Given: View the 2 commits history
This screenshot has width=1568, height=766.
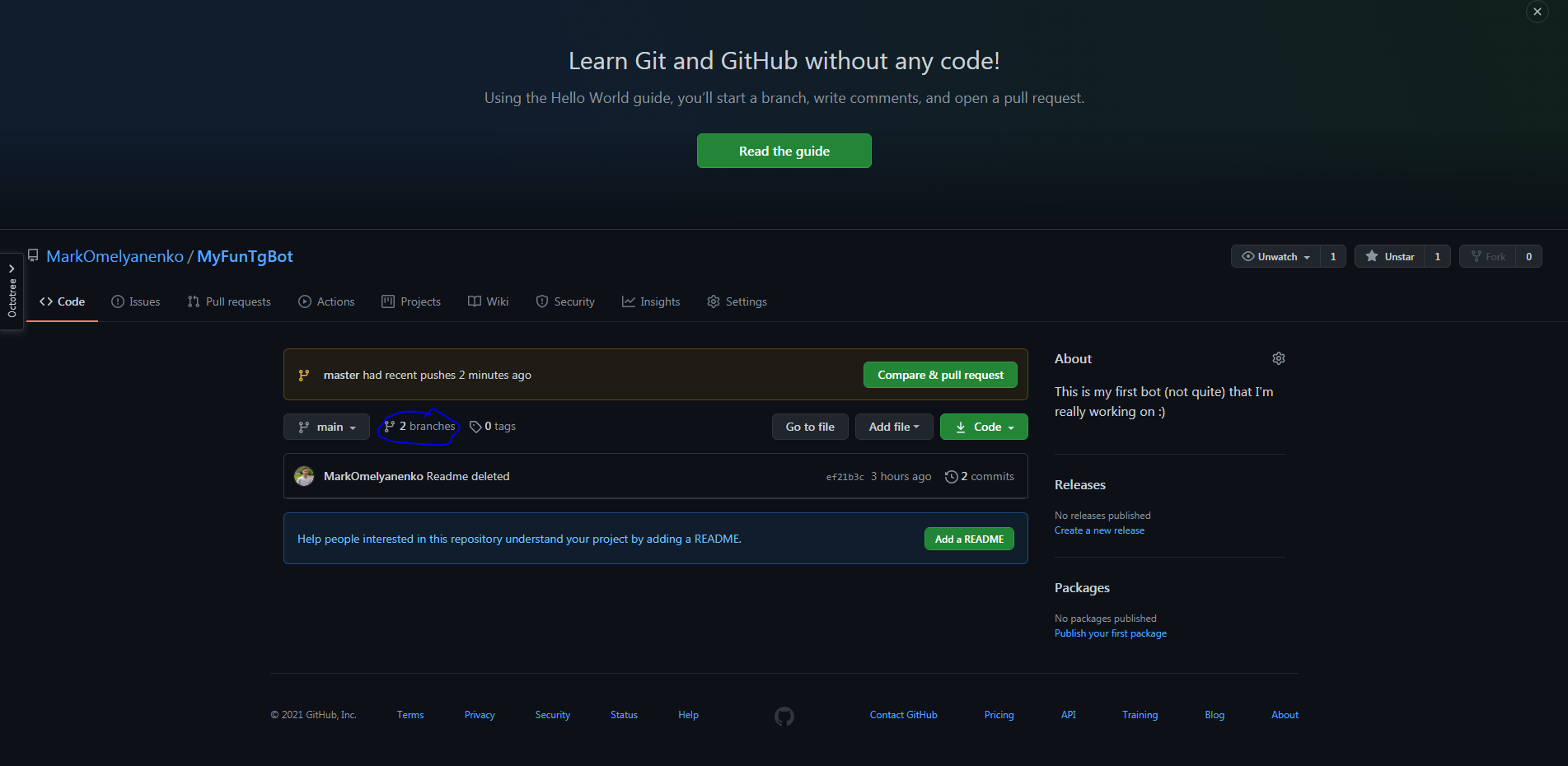Looking at the screenshot, I should coord(980,476).
